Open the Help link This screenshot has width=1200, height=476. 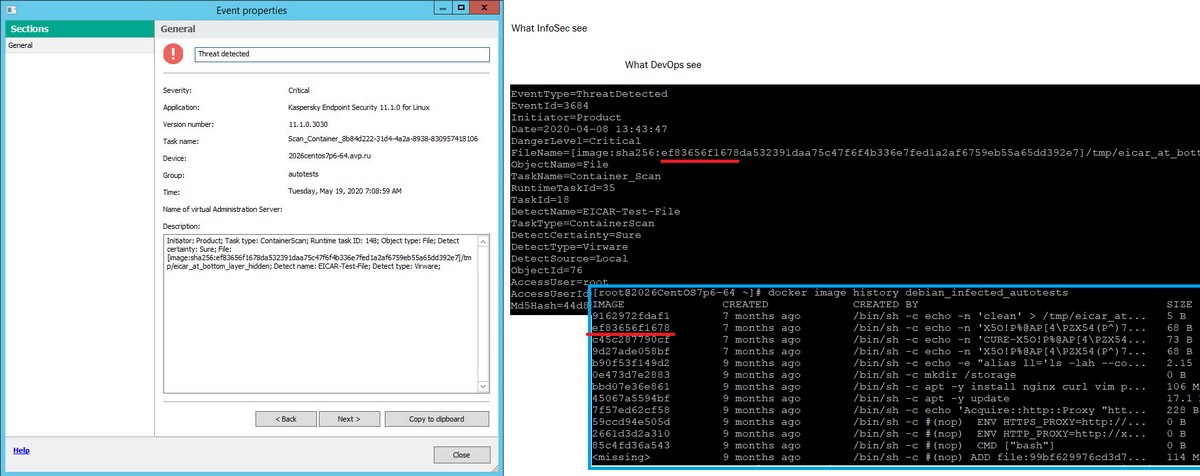click(21, 451)
